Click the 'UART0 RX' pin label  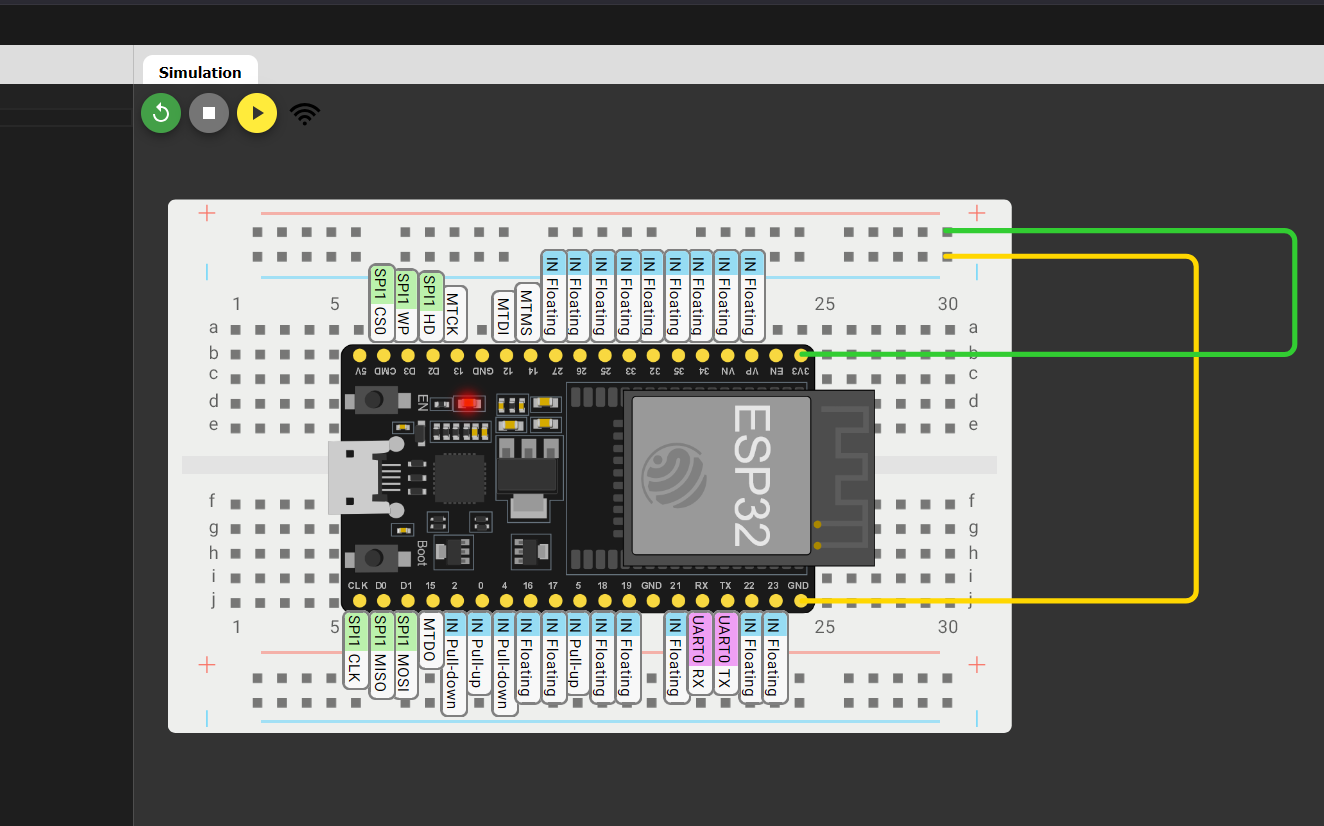[x=700, y=654]
